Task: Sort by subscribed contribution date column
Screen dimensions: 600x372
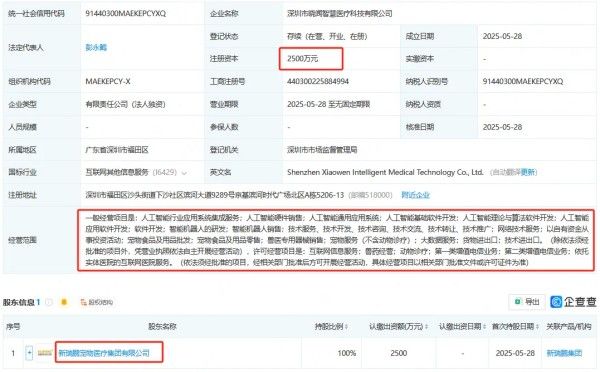Action: point(462,326)
